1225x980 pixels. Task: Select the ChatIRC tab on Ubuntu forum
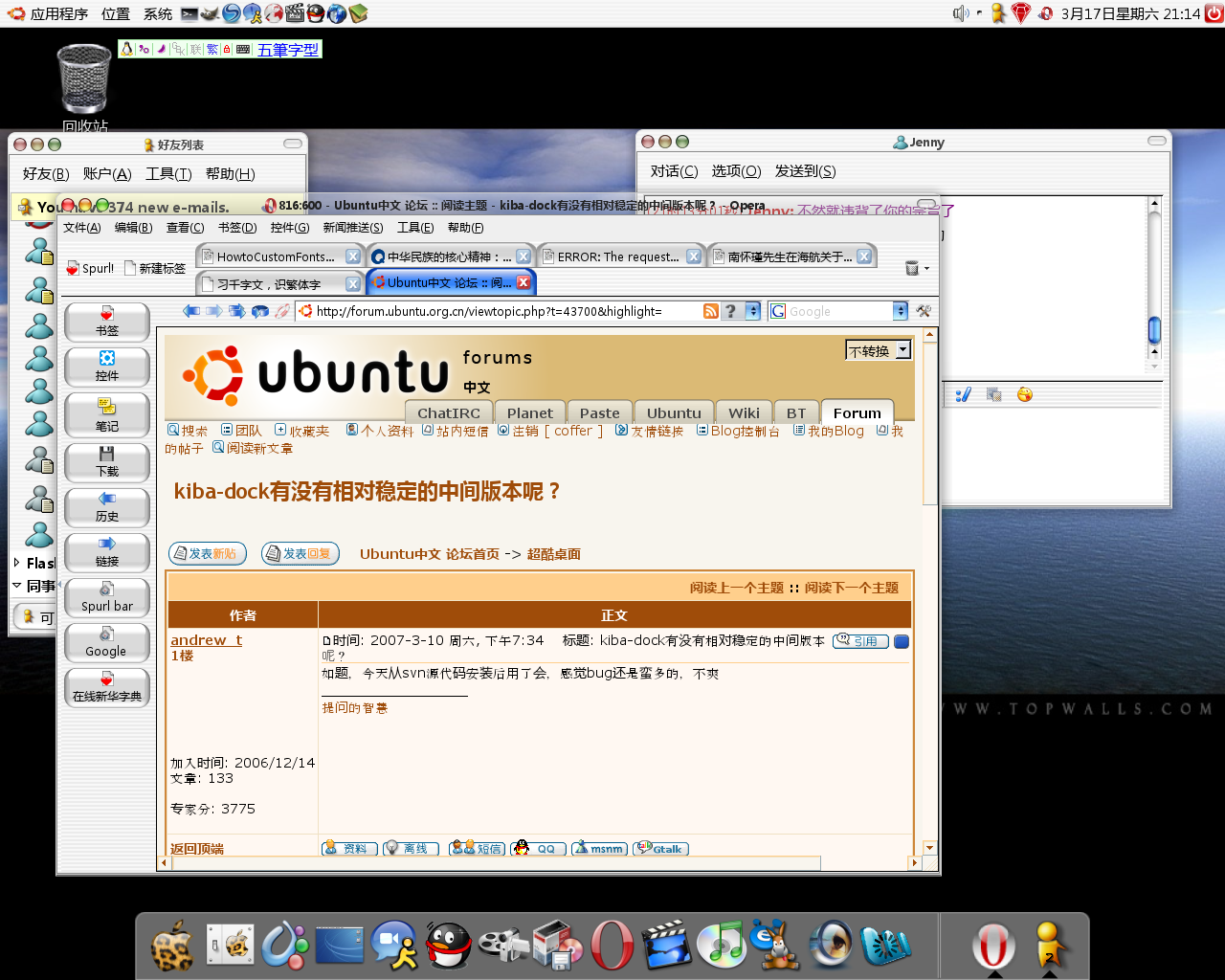coord(449,412)
